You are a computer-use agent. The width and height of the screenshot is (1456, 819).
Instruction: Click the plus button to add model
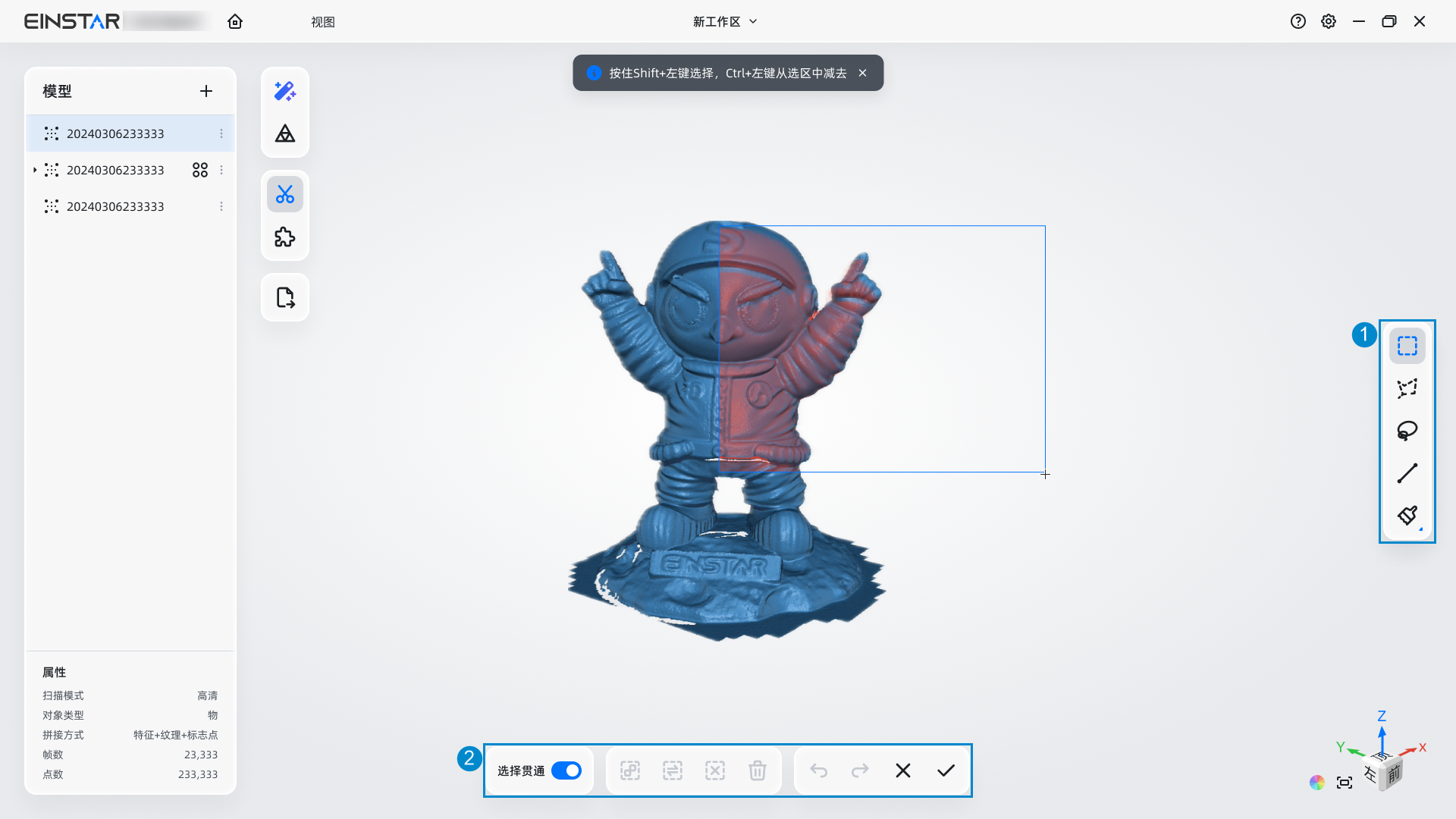206,91
